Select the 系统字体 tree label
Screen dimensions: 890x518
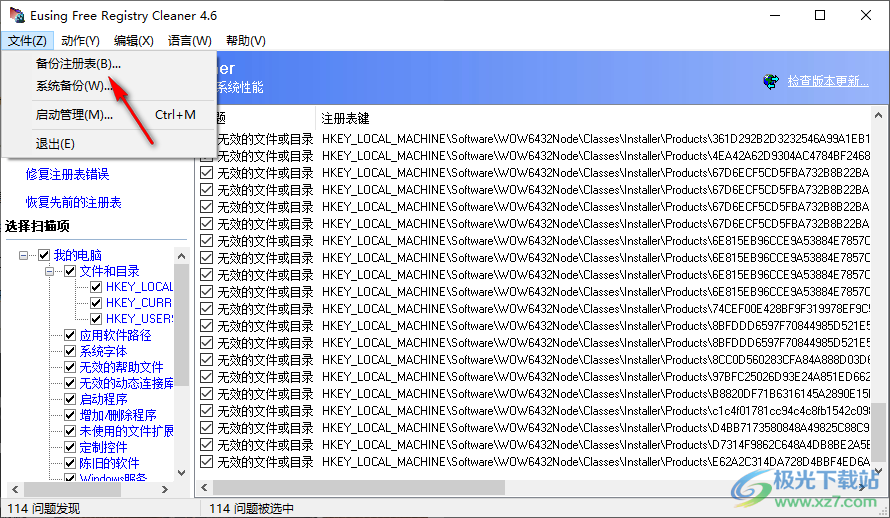103,351
